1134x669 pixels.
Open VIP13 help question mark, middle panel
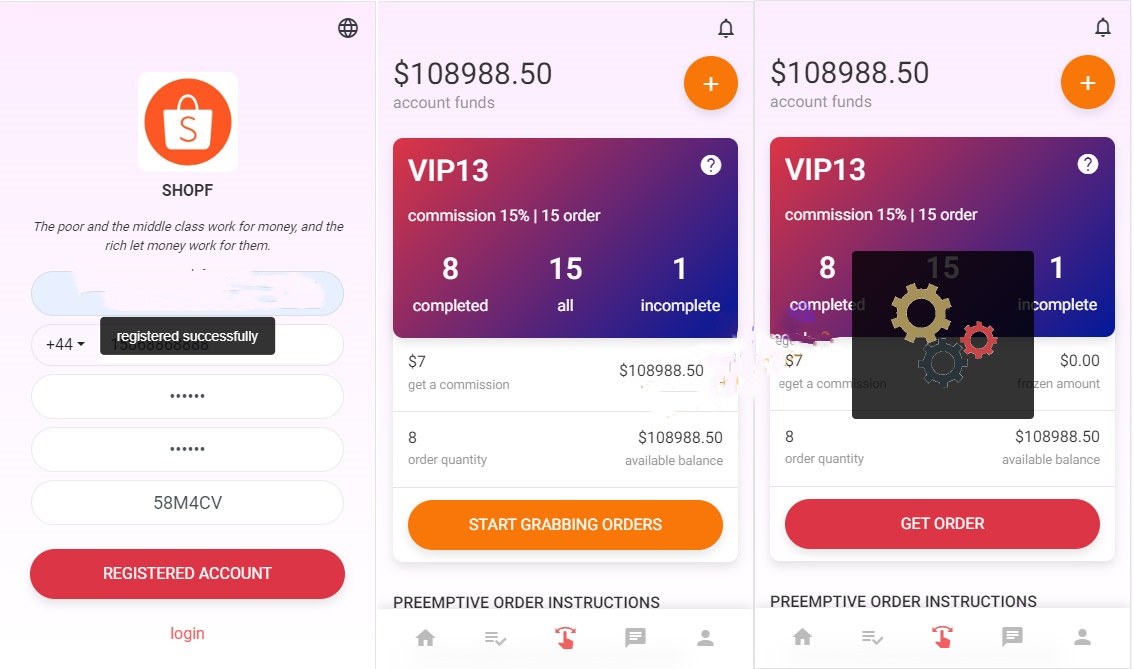coord(711,165)
